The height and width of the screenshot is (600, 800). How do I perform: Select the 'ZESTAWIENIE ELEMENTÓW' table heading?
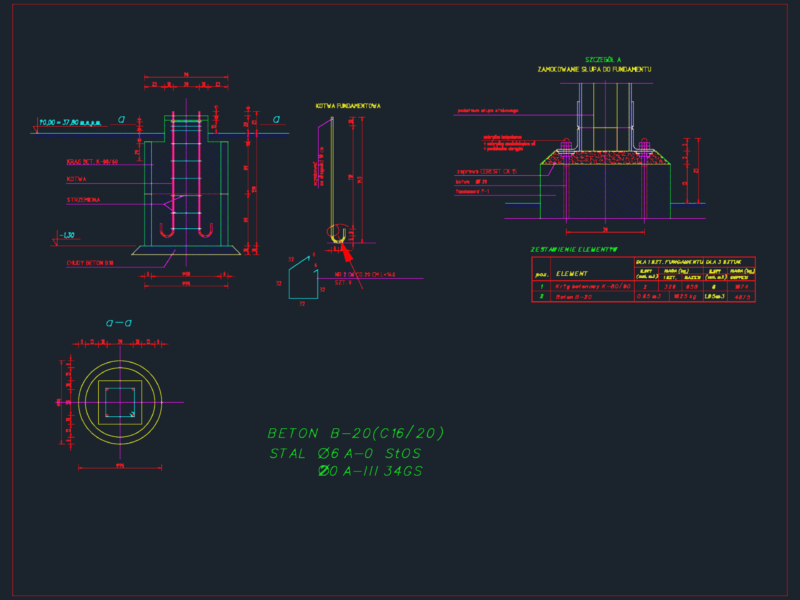[574, 249]
